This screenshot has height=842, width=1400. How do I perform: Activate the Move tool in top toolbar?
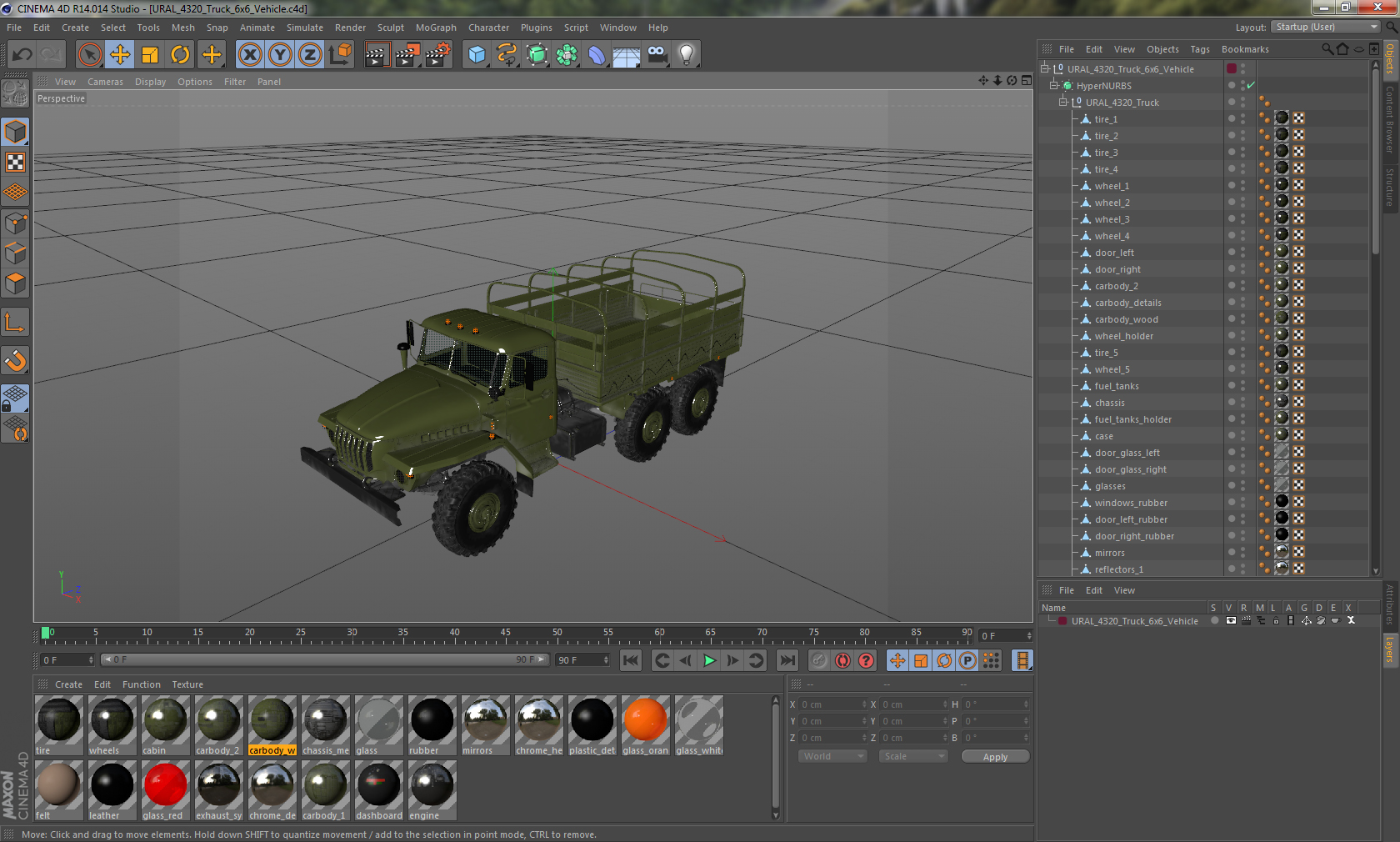pyautogui.click(x=120, y=55)
